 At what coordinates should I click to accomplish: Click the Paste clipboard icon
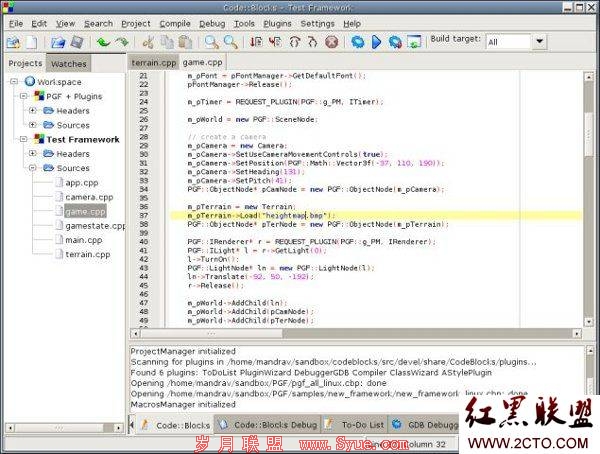click(185, 42)
